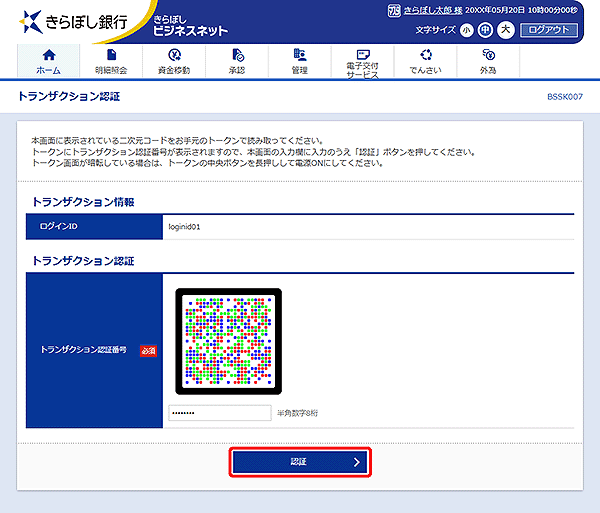Image resolution: width=600 pixels, height=513 pixels.
Task: Click the colored two-dimensional code image
Action: pos(228,341)
